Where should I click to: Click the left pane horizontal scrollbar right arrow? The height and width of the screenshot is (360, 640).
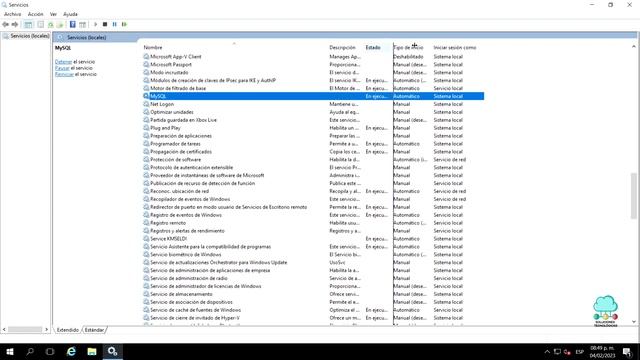tap(46, 329)
